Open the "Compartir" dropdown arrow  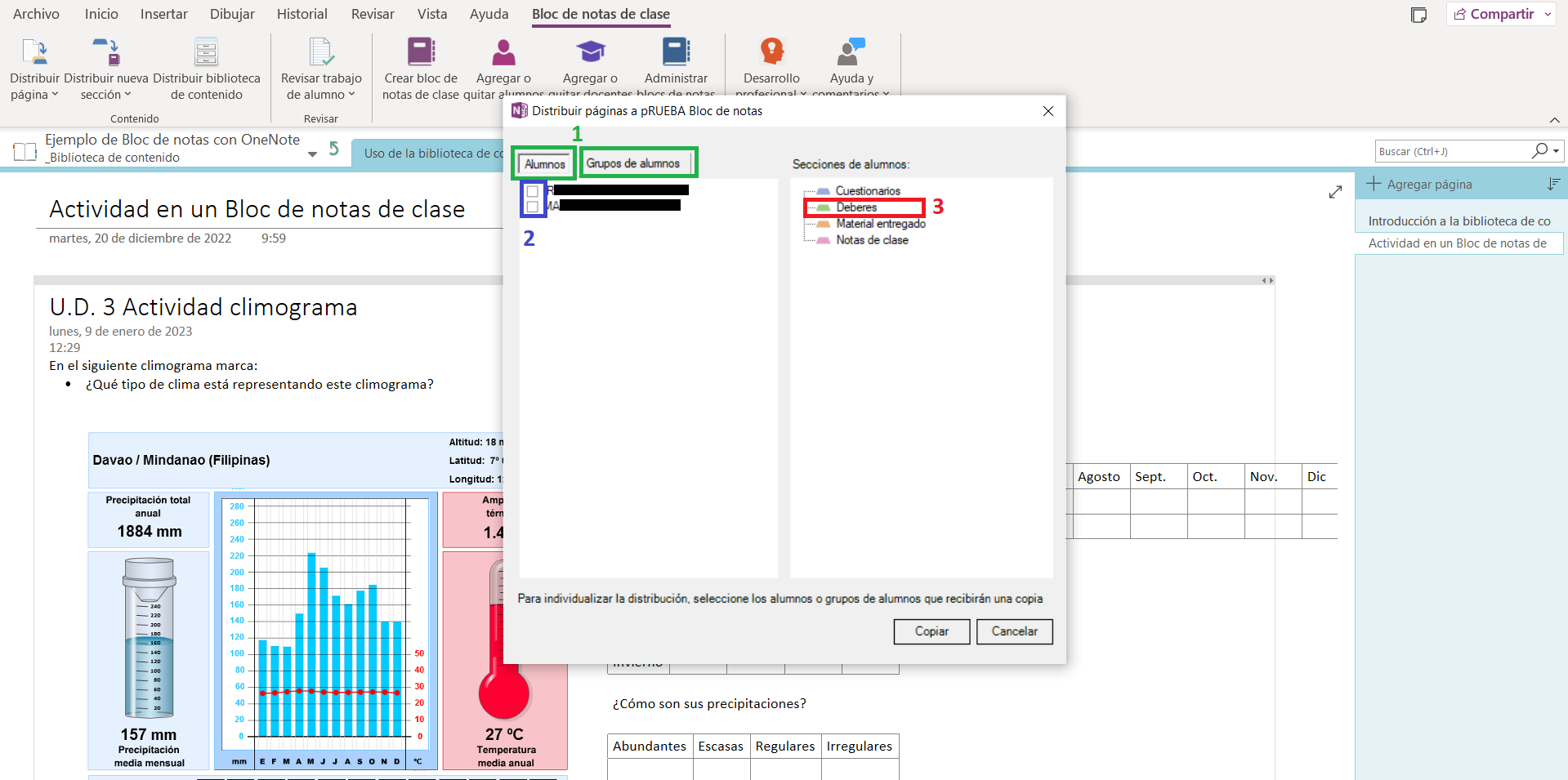point(1548,14)
